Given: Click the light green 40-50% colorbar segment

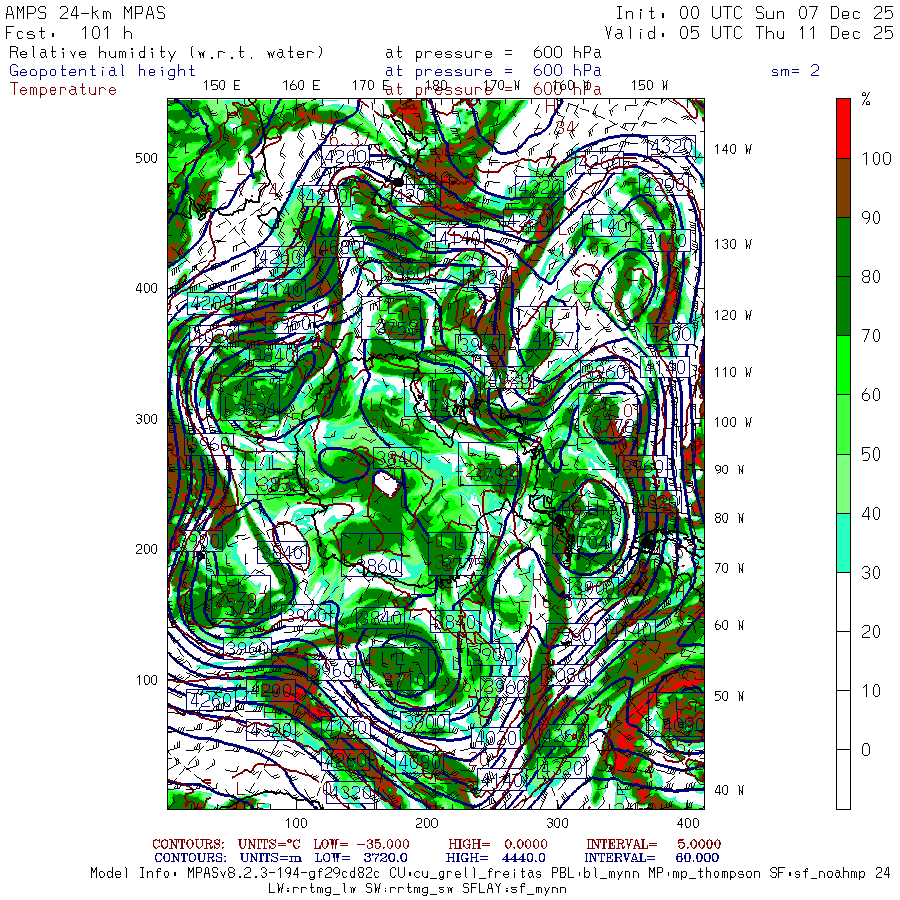Looking at the screenshot, I should pos(843,483).
